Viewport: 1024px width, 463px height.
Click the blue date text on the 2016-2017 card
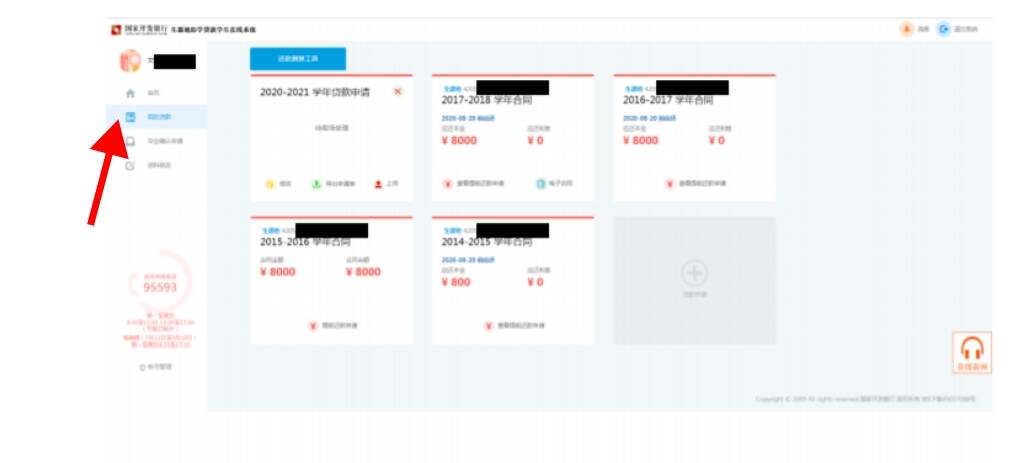[649, 119]
